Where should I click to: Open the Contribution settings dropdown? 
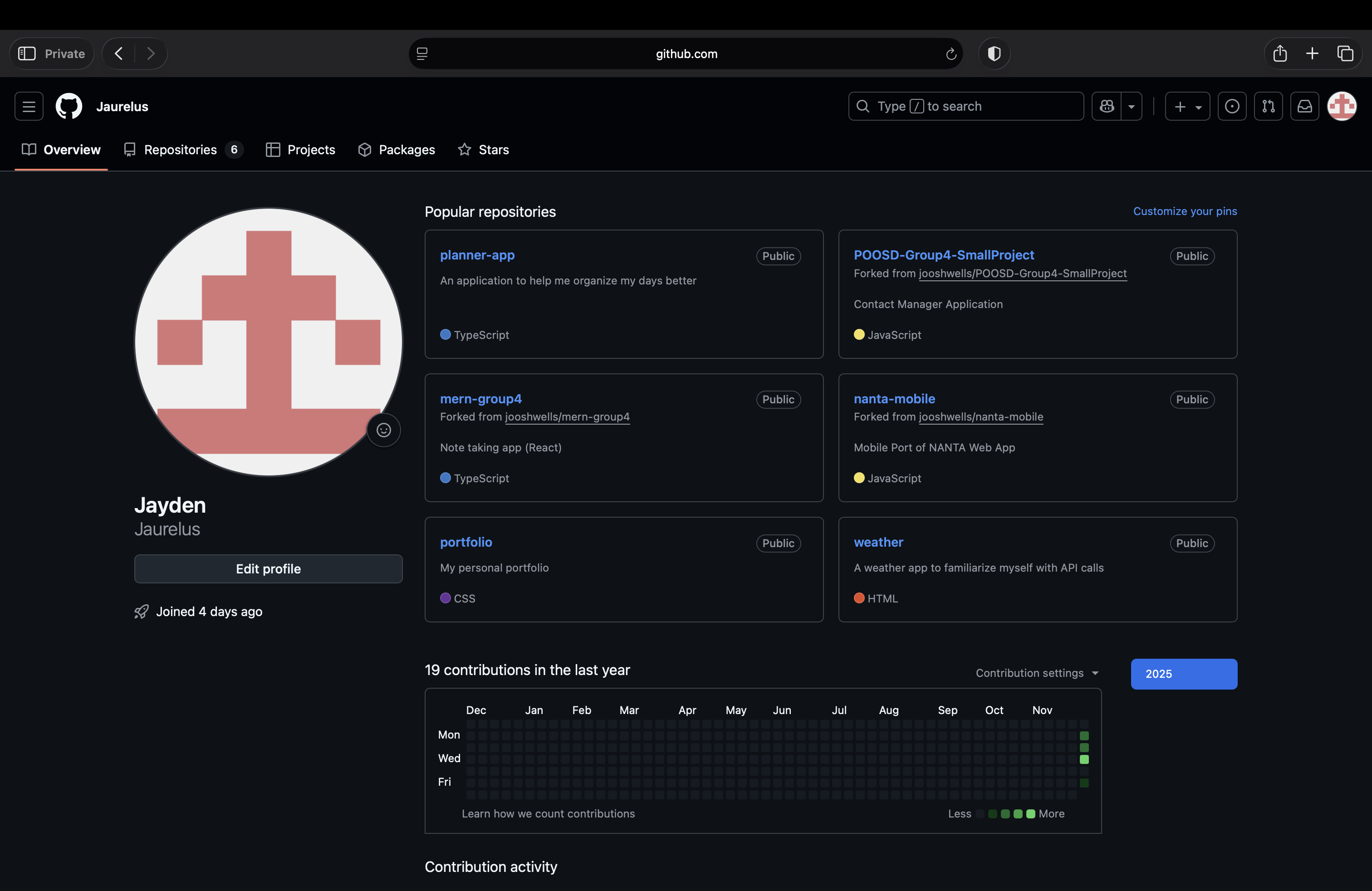tap(1037, 673)
